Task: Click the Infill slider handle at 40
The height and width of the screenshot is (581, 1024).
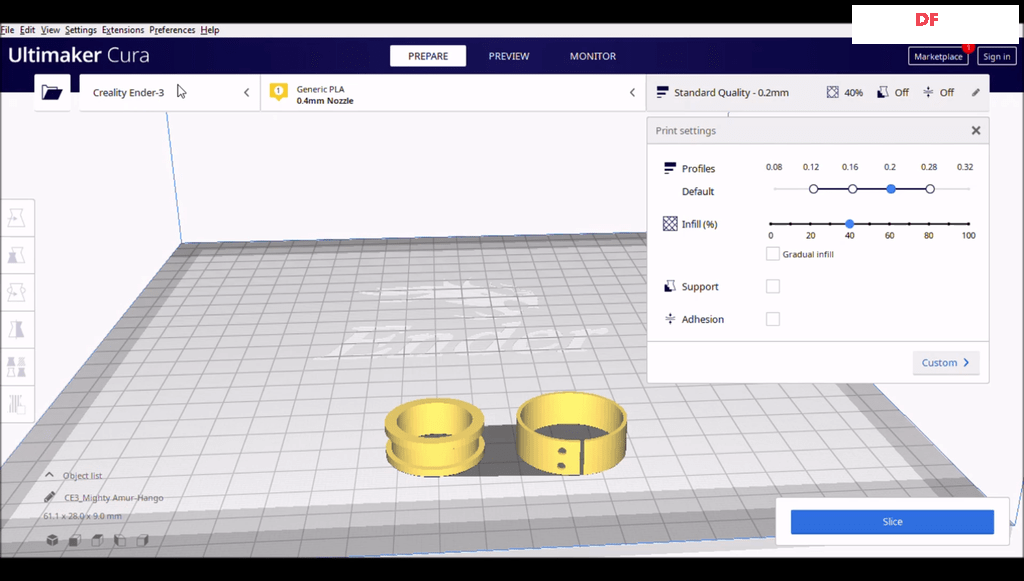Action: click(x=850, y=224)
